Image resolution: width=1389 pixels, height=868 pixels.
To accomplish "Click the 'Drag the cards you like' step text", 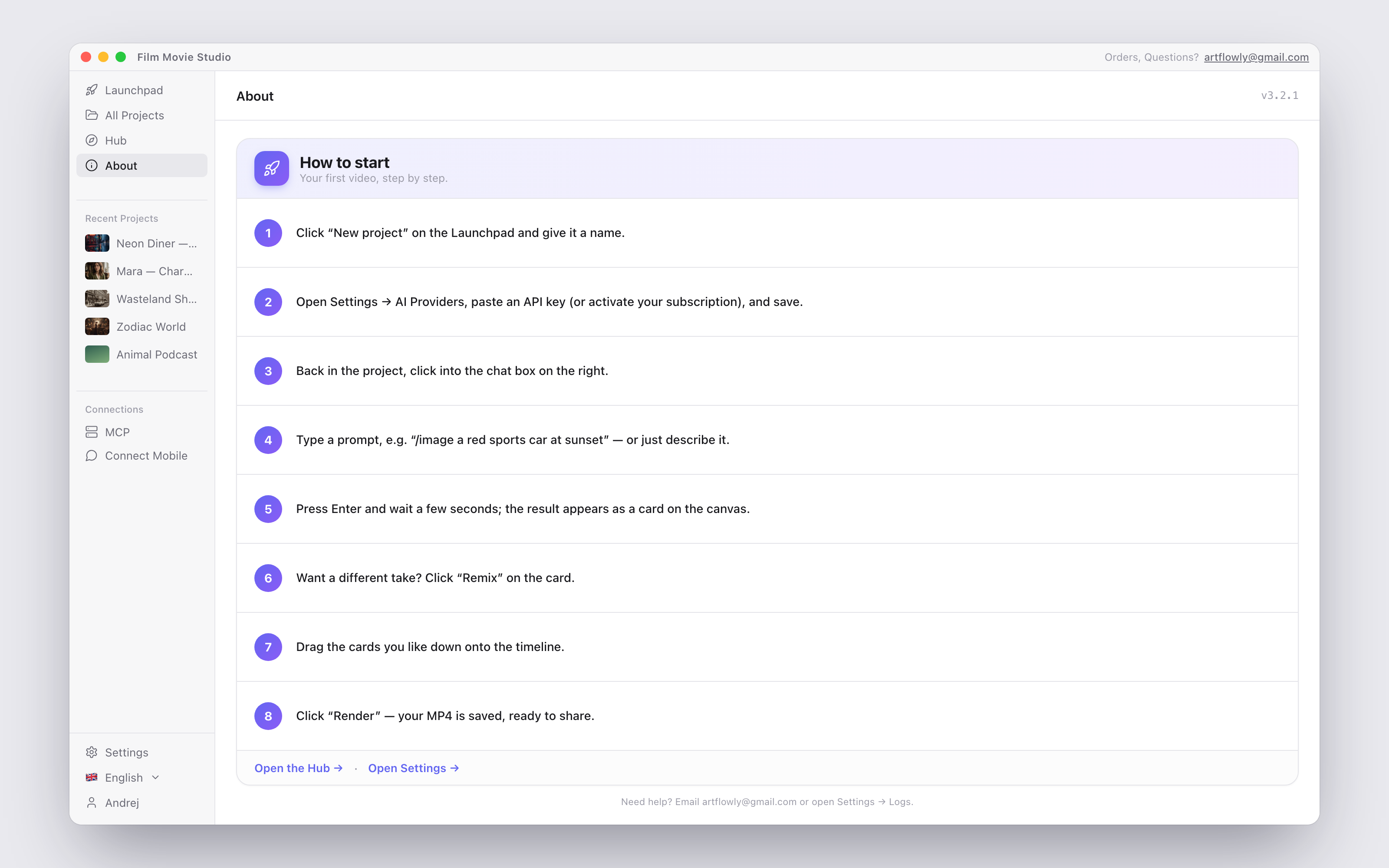I will pyautogui.click(x=430, y=647).
